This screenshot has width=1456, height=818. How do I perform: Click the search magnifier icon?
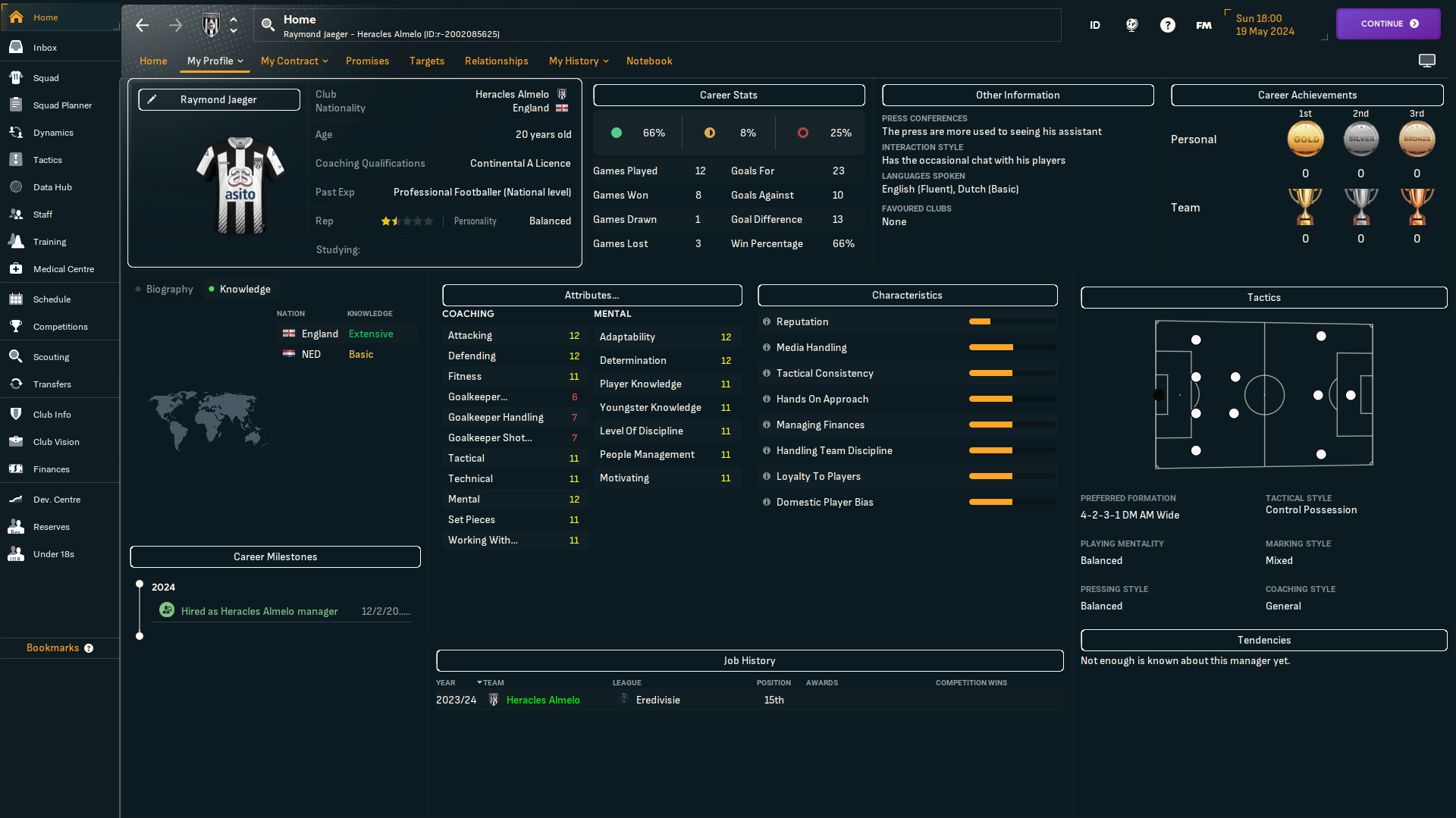point(268,25)
